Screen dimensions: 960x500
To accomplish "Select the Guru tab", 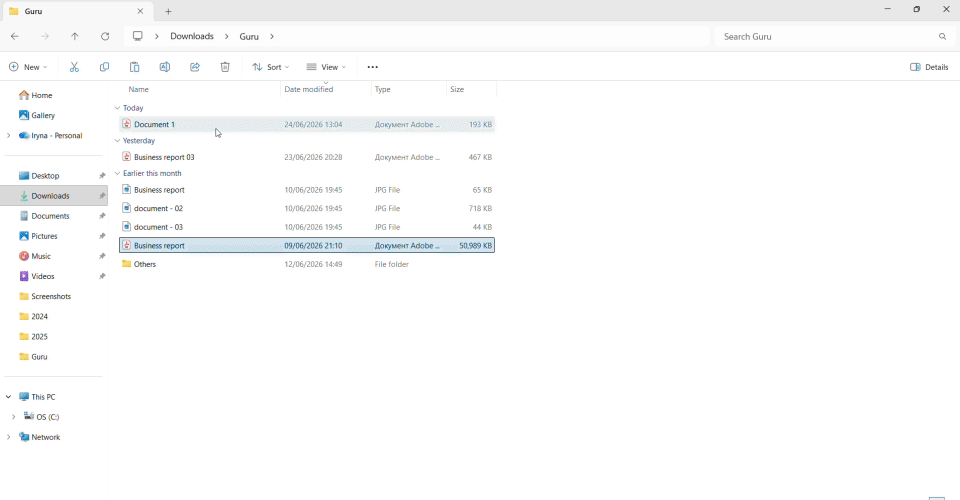I will pos(77,11).
